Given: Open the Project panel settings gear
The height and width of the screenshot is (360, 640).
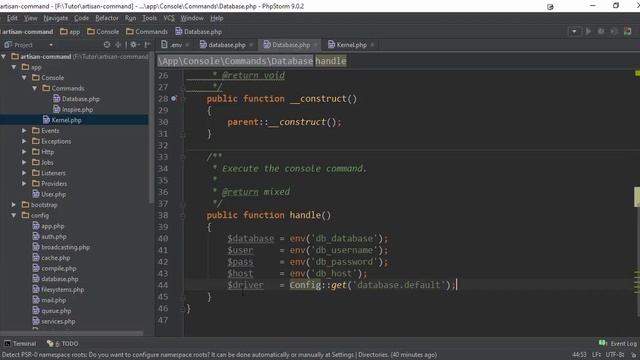Looking at the screenshot, I should tap(134, 44).
